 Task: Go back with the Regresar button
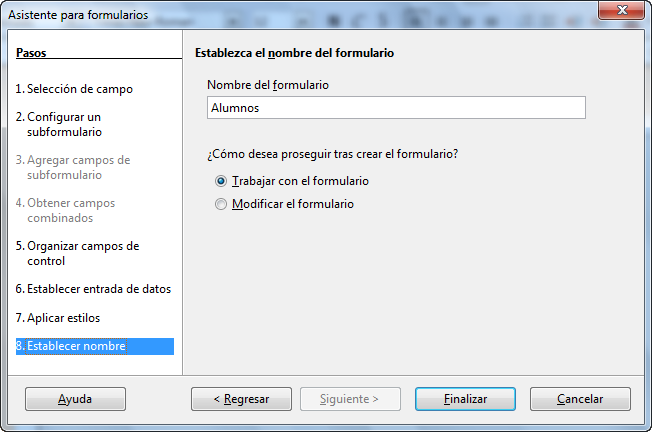[x=241, y=399]
